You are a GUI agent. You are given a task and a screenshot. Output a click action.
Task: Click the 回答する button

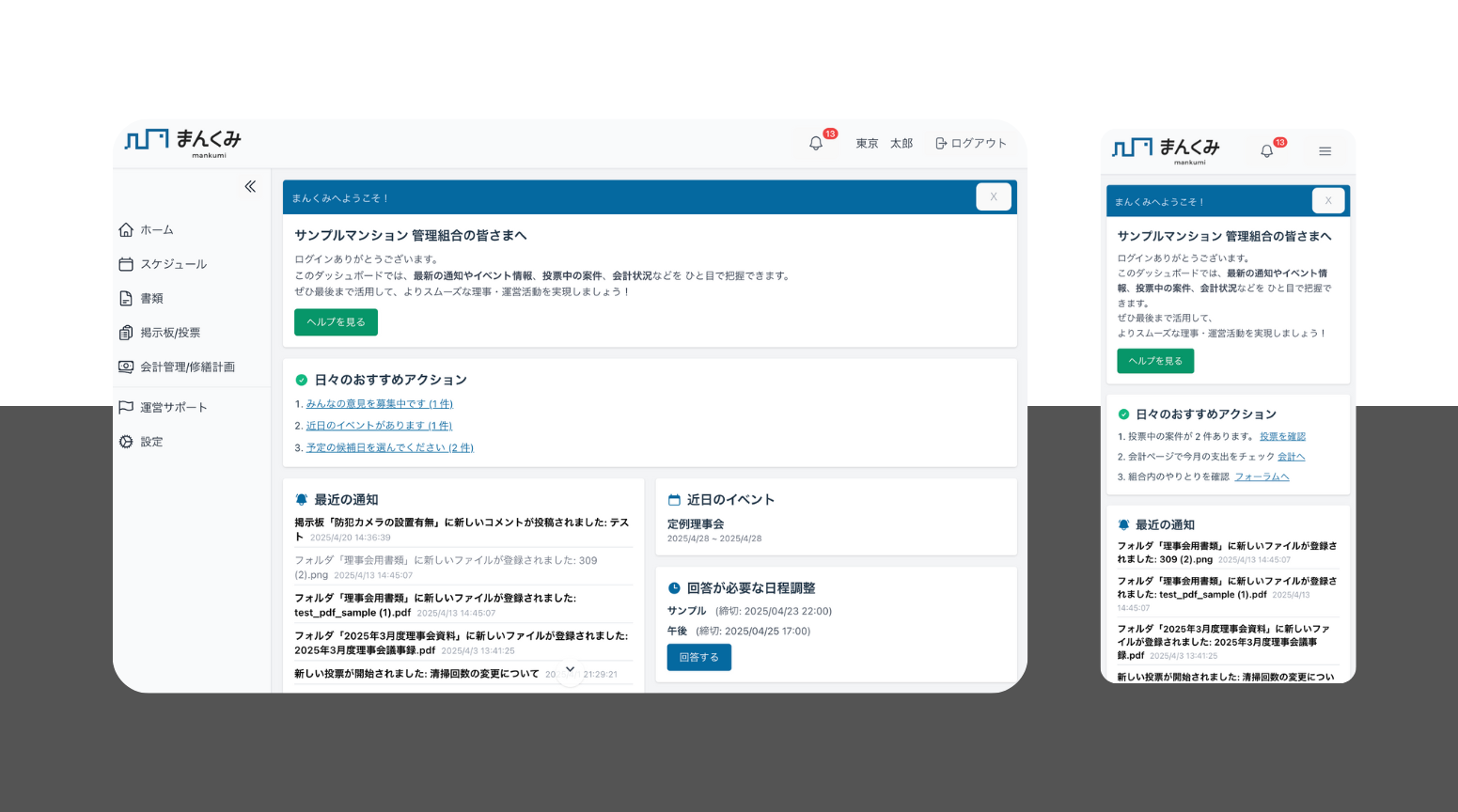click(698, 658)
